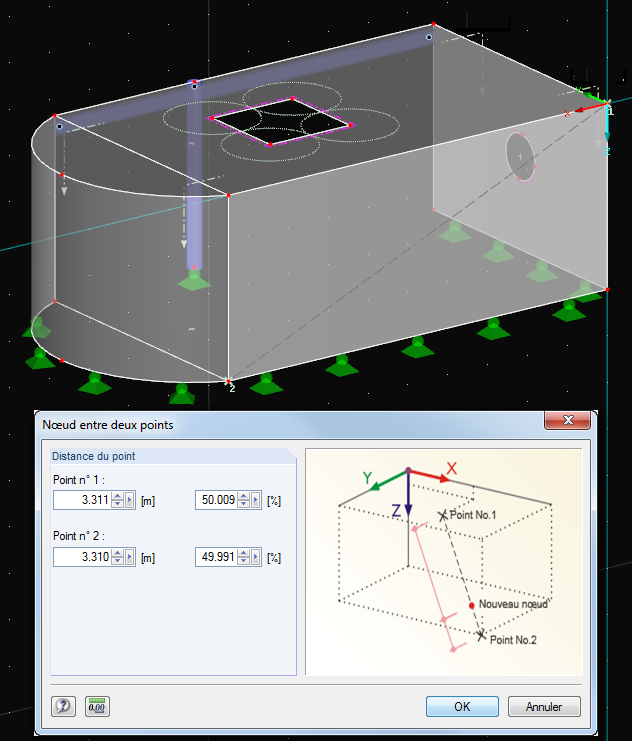The image size is (632, 741).
Task: Select the green support under the column
Action: [194, 280]
